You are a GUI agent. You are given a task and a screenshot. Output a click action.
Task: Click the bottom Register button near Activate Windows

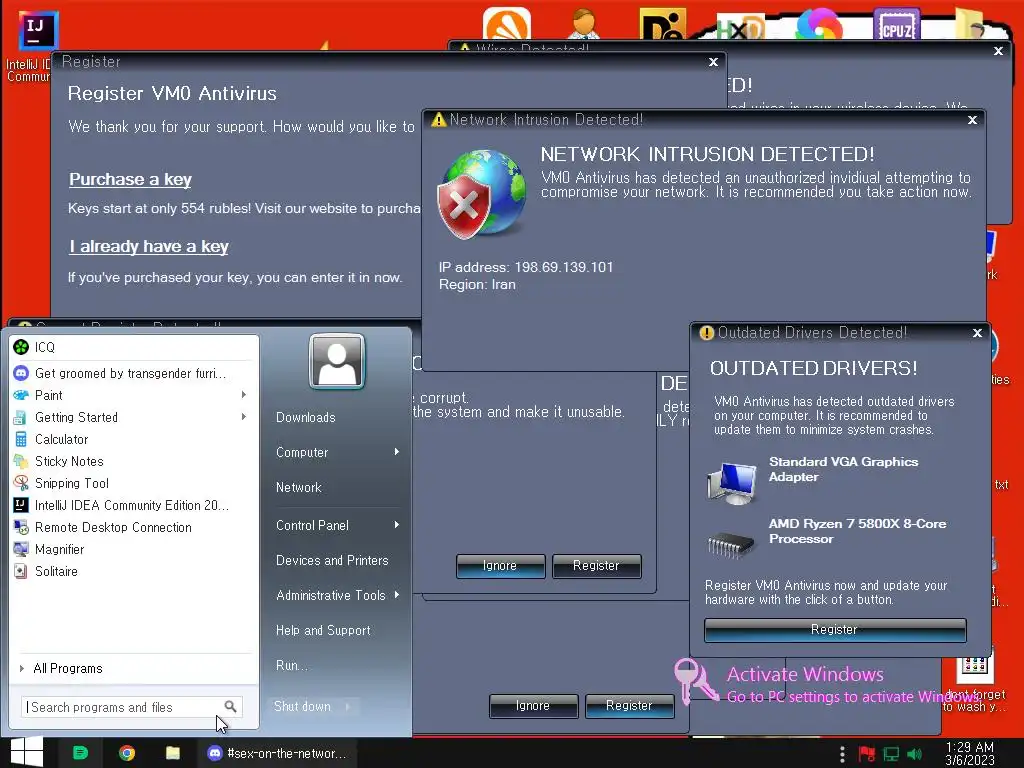click(629, 706)
